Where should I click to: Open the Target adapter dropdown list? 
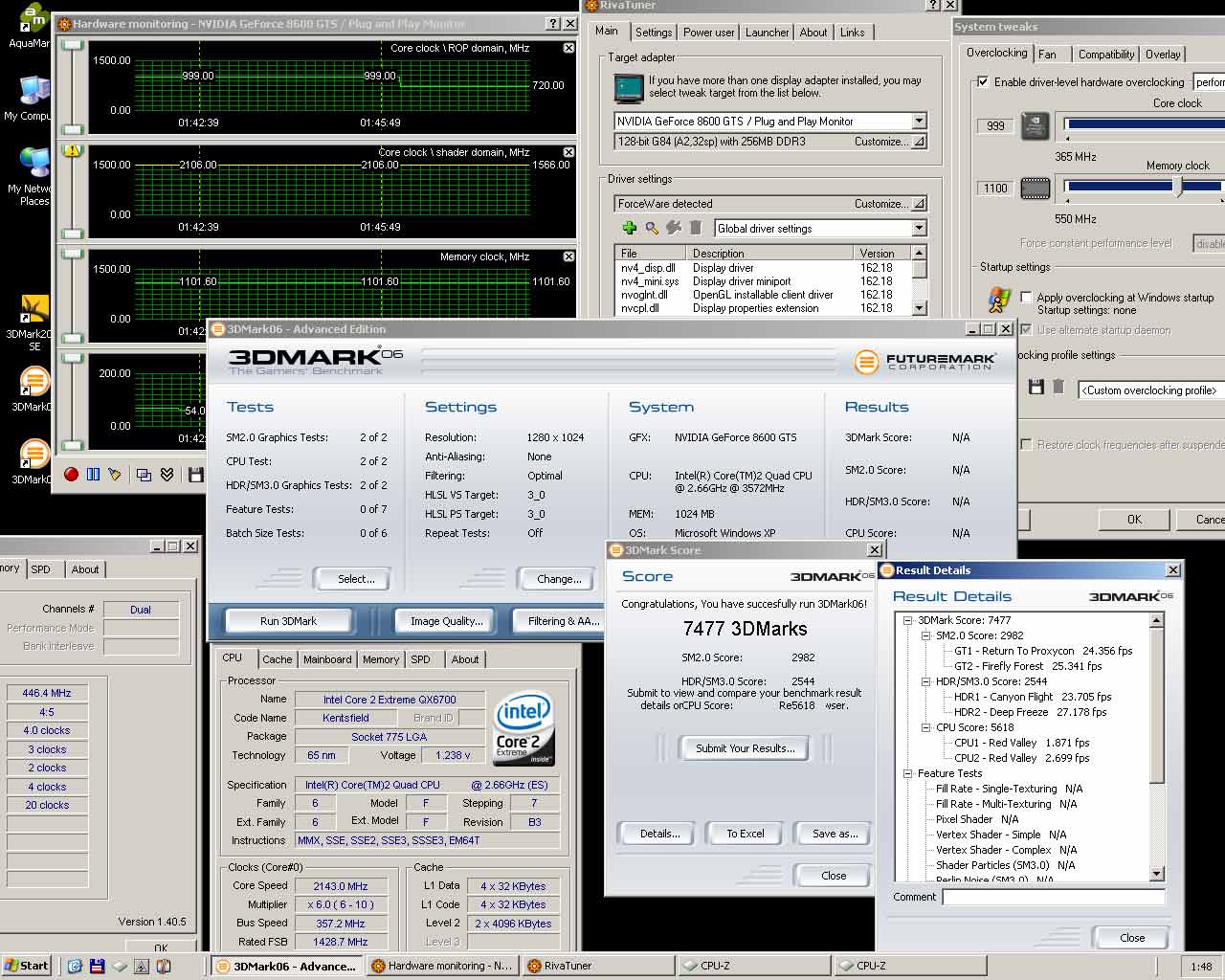[919, 122]
